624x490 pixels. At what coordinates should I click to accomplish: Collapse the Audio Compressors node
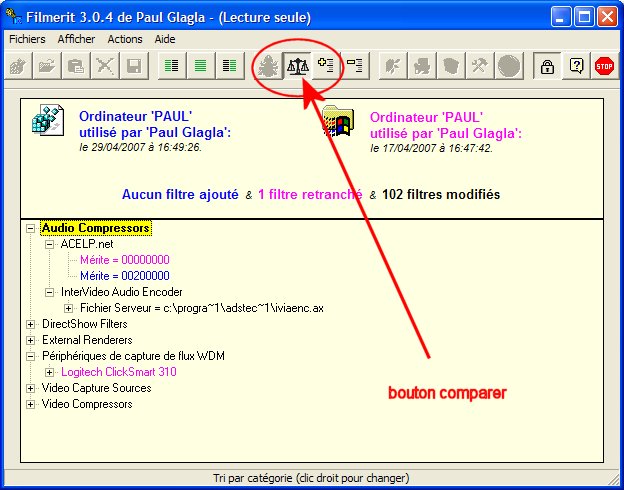click(30, 228)
